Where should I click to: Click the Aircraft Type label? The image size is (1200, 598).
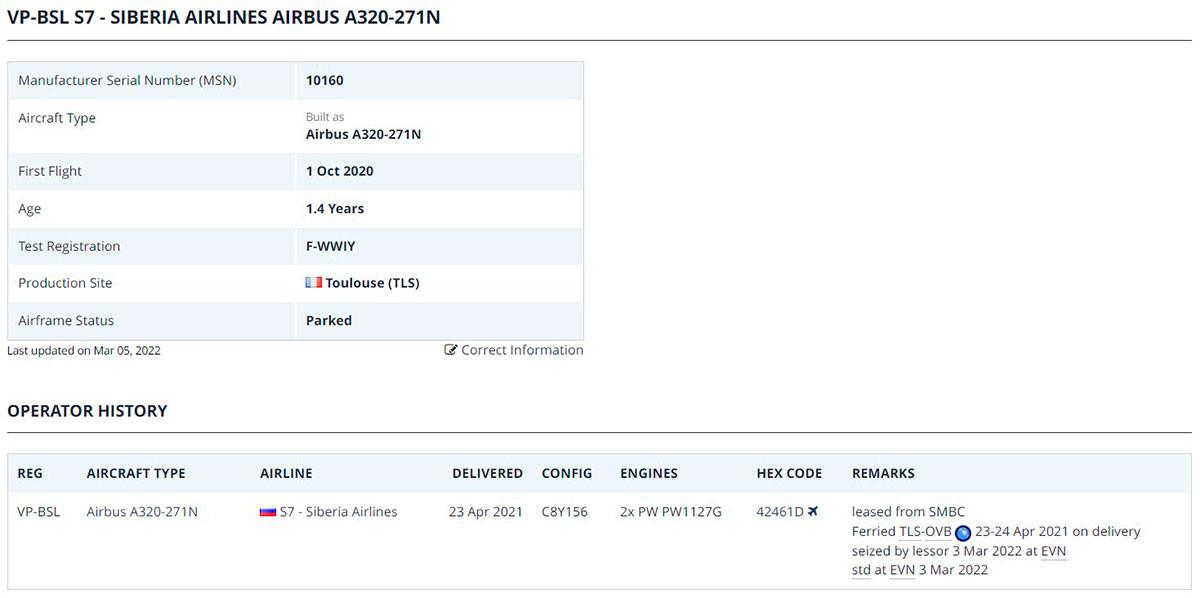57,118
